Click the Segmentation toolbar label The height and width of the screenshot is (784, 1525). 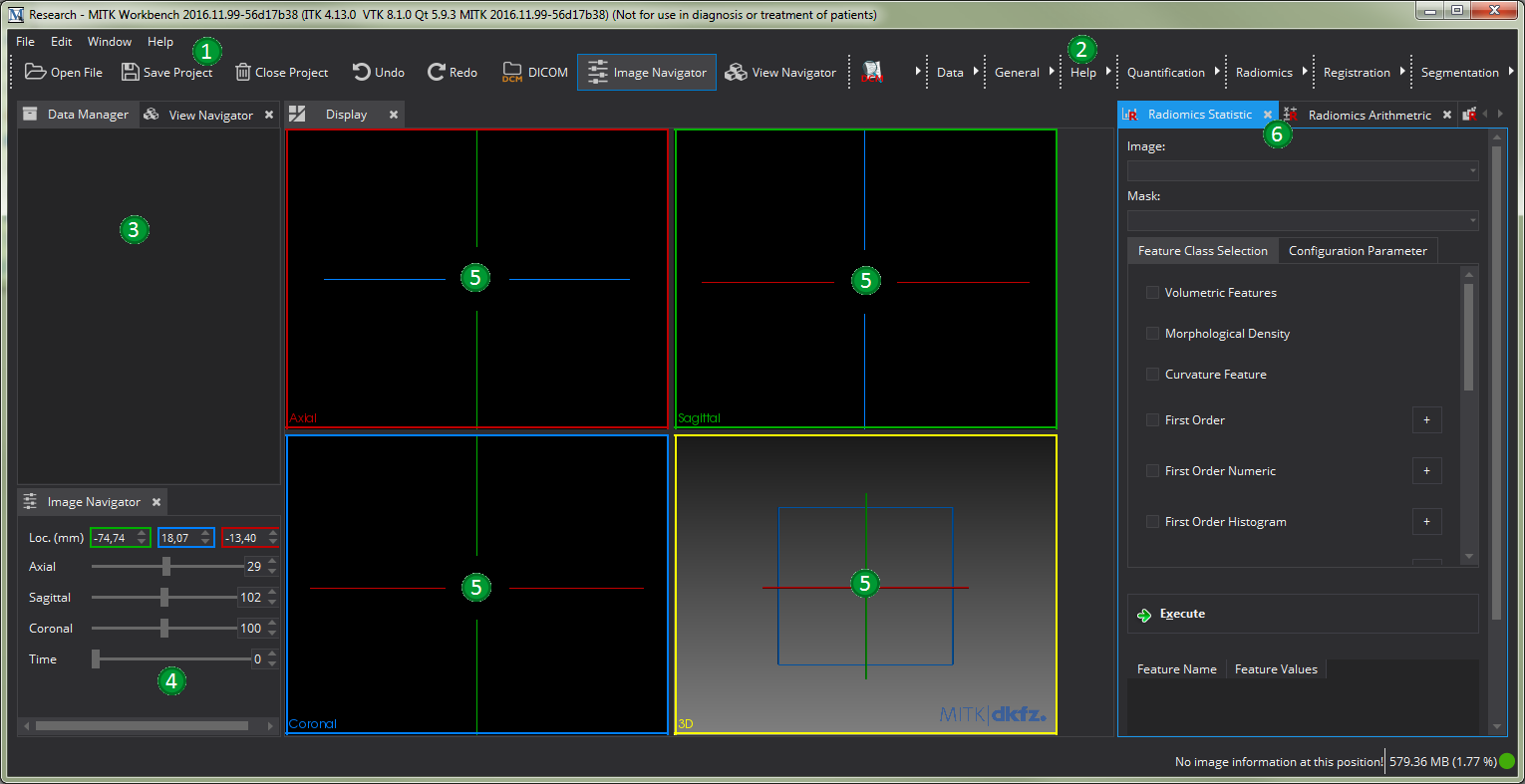coord(1460,72)
